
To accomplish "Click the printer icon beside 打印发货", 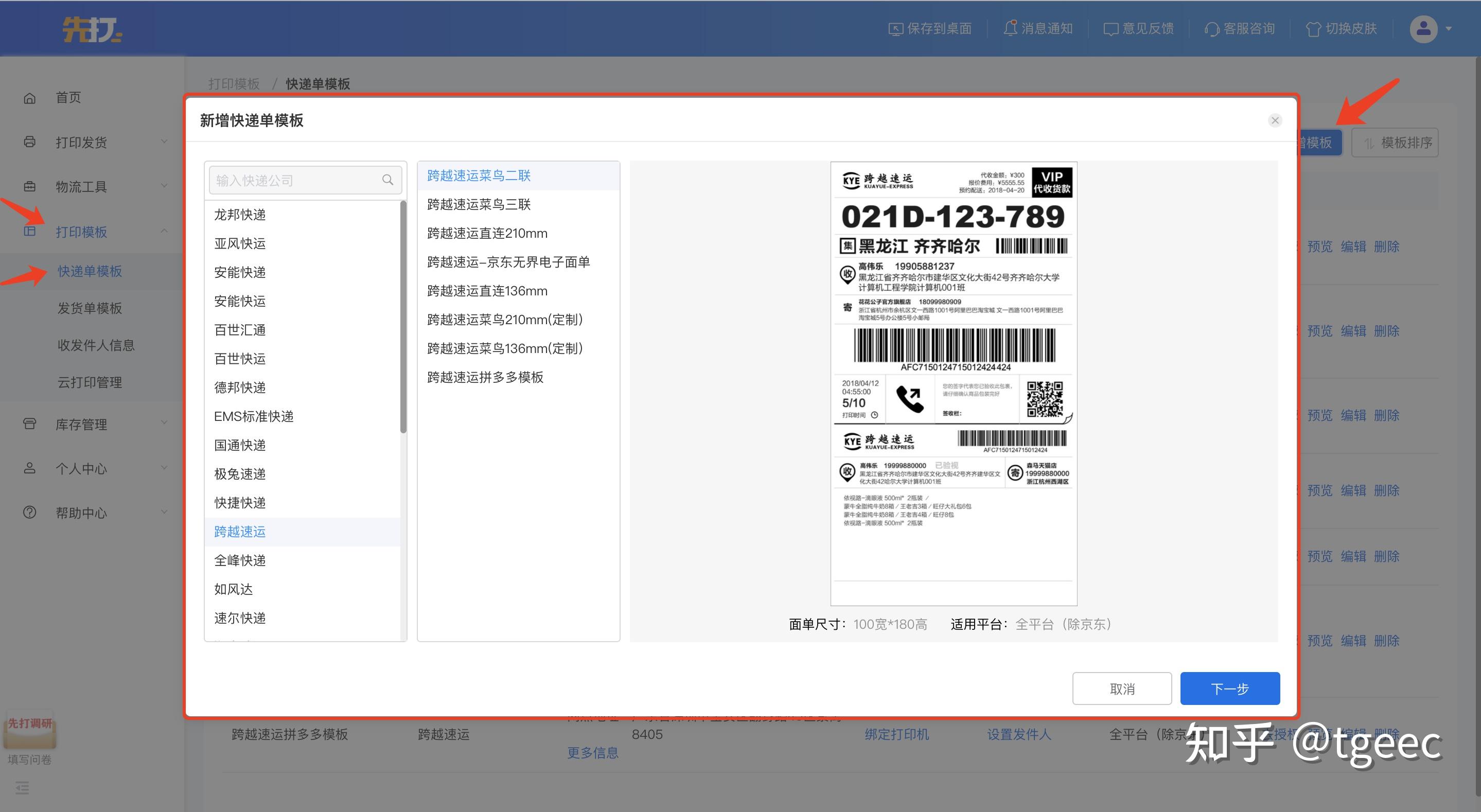I will coord(29,142).
